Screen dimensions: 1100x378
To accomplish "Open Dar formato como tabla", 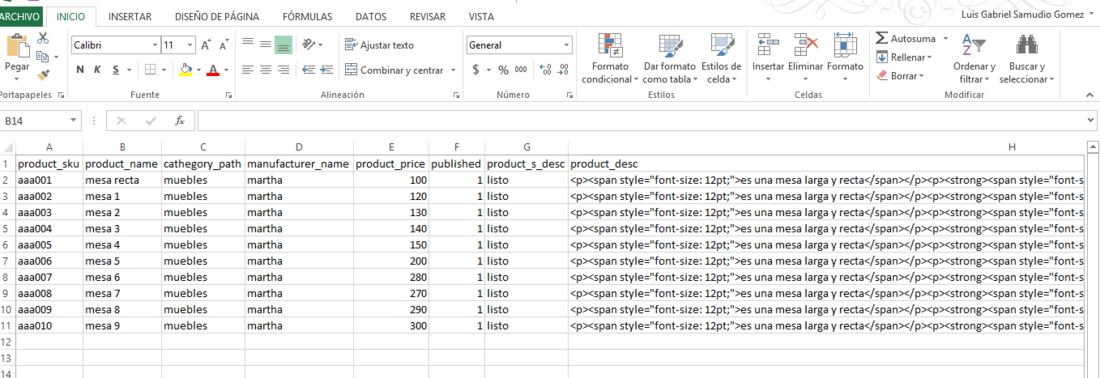I will coord(671,59).
